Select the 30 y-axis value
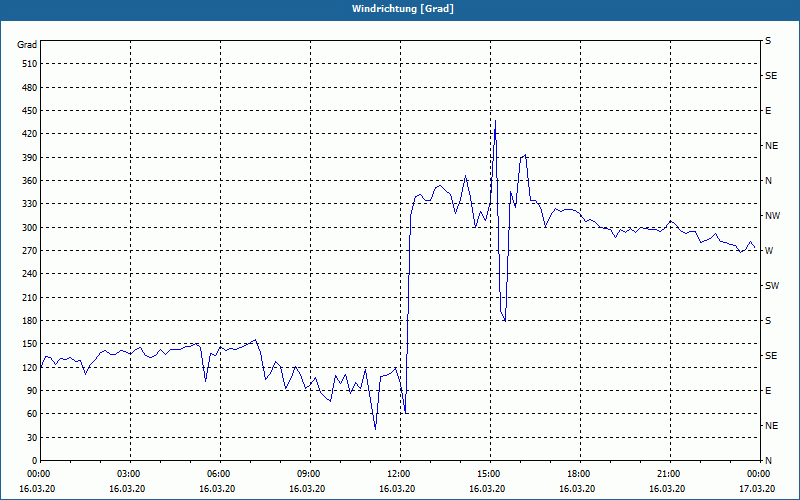This screenshot has width=800, height=500. (x=32, y=437)
